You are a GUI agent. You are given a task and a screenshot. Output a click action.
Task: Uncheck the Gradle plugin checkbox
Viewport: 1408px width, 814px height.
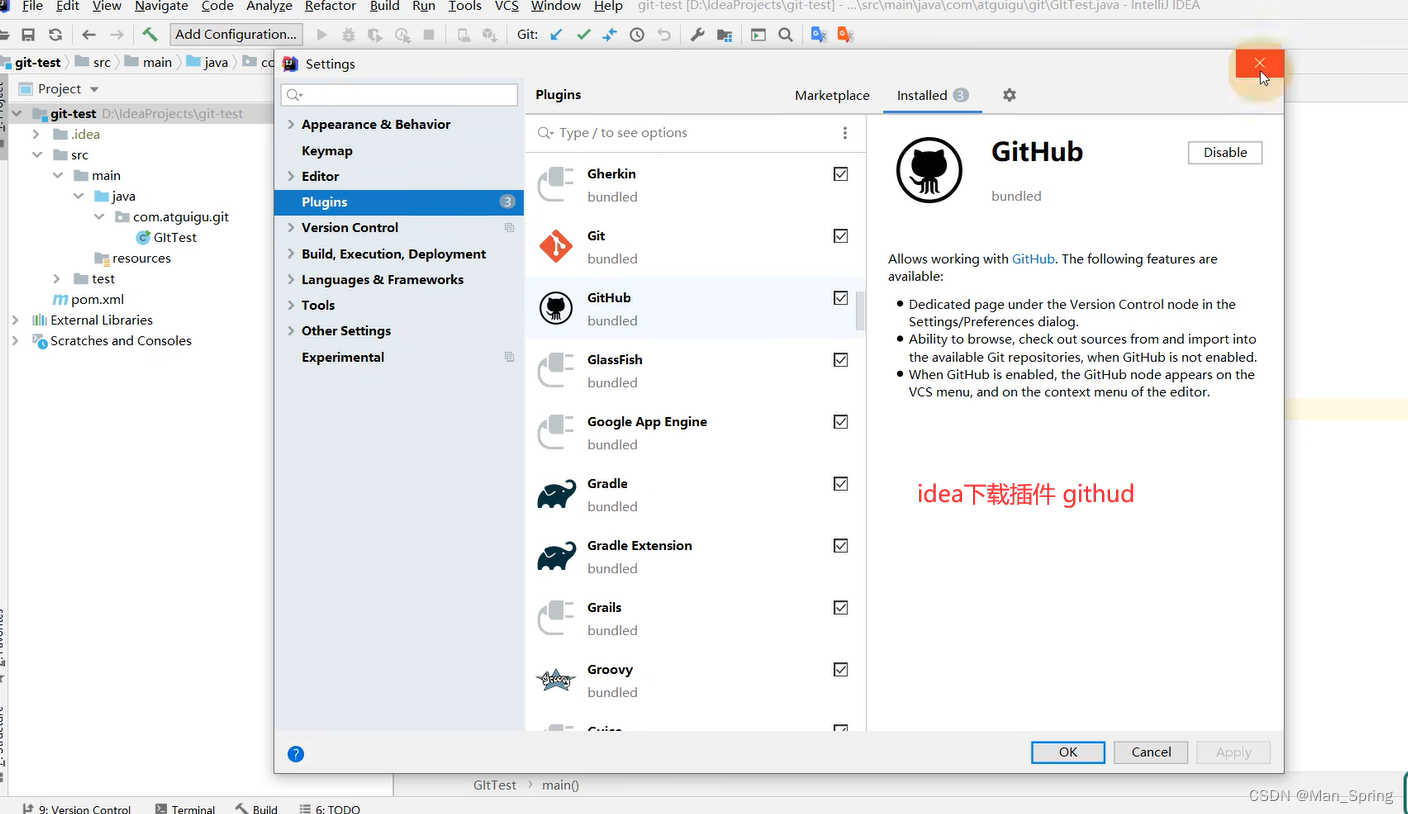841,484
